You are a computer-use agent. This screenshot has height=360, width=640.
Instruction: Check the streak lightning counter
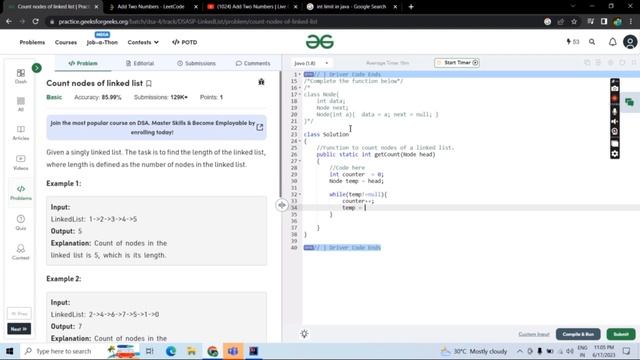573,42
